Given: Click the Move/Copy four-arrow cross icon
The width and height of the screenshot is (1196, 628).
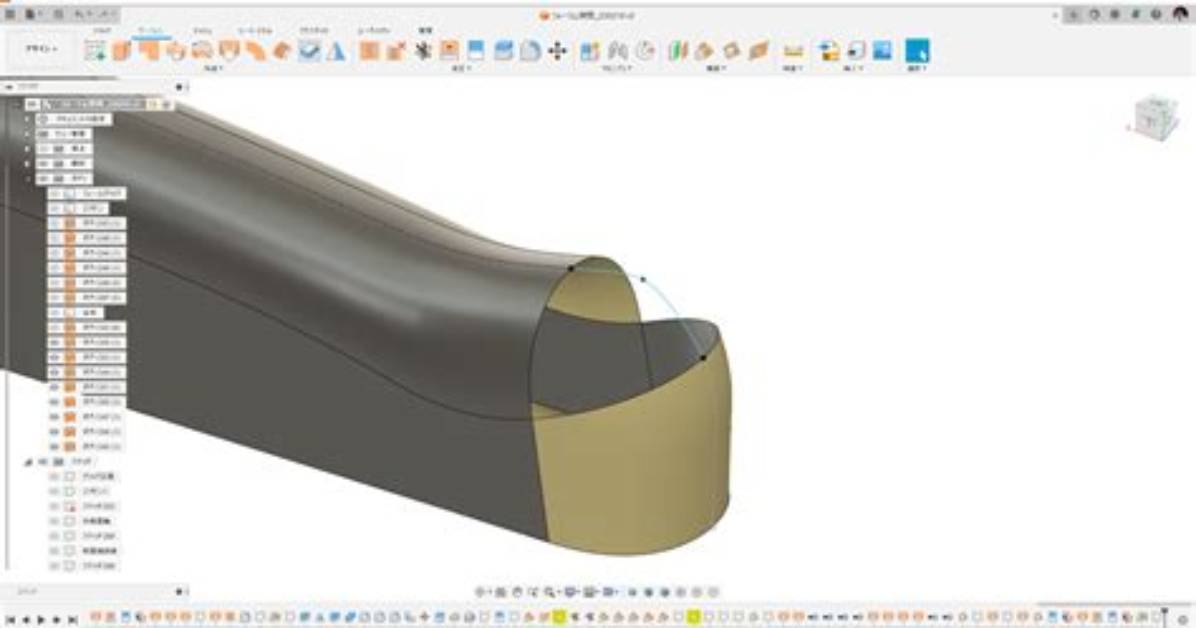Looking at the screenshot, I should pyautogui.click(x=558, y=51).
